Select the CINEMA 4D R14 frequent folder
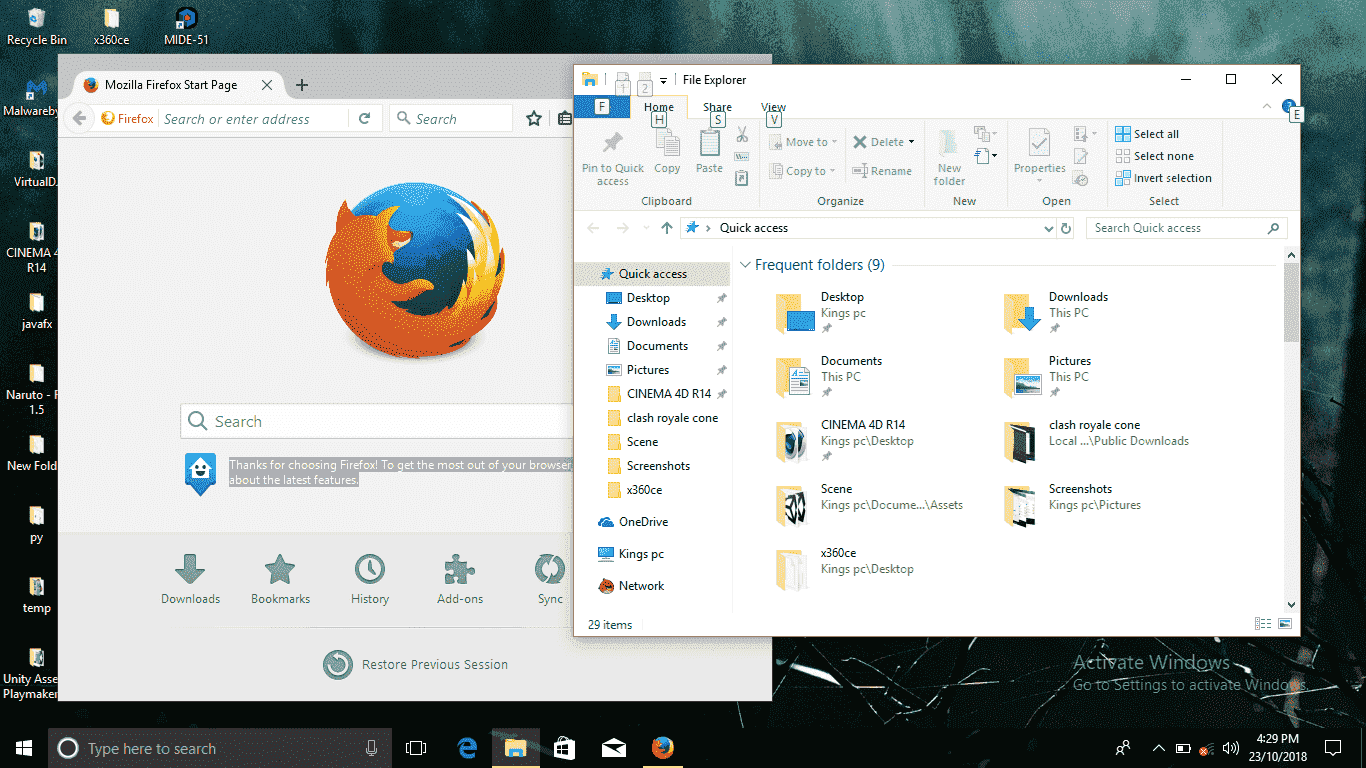The width and height of the screenshot is (1366, 768). coord(845,441)
